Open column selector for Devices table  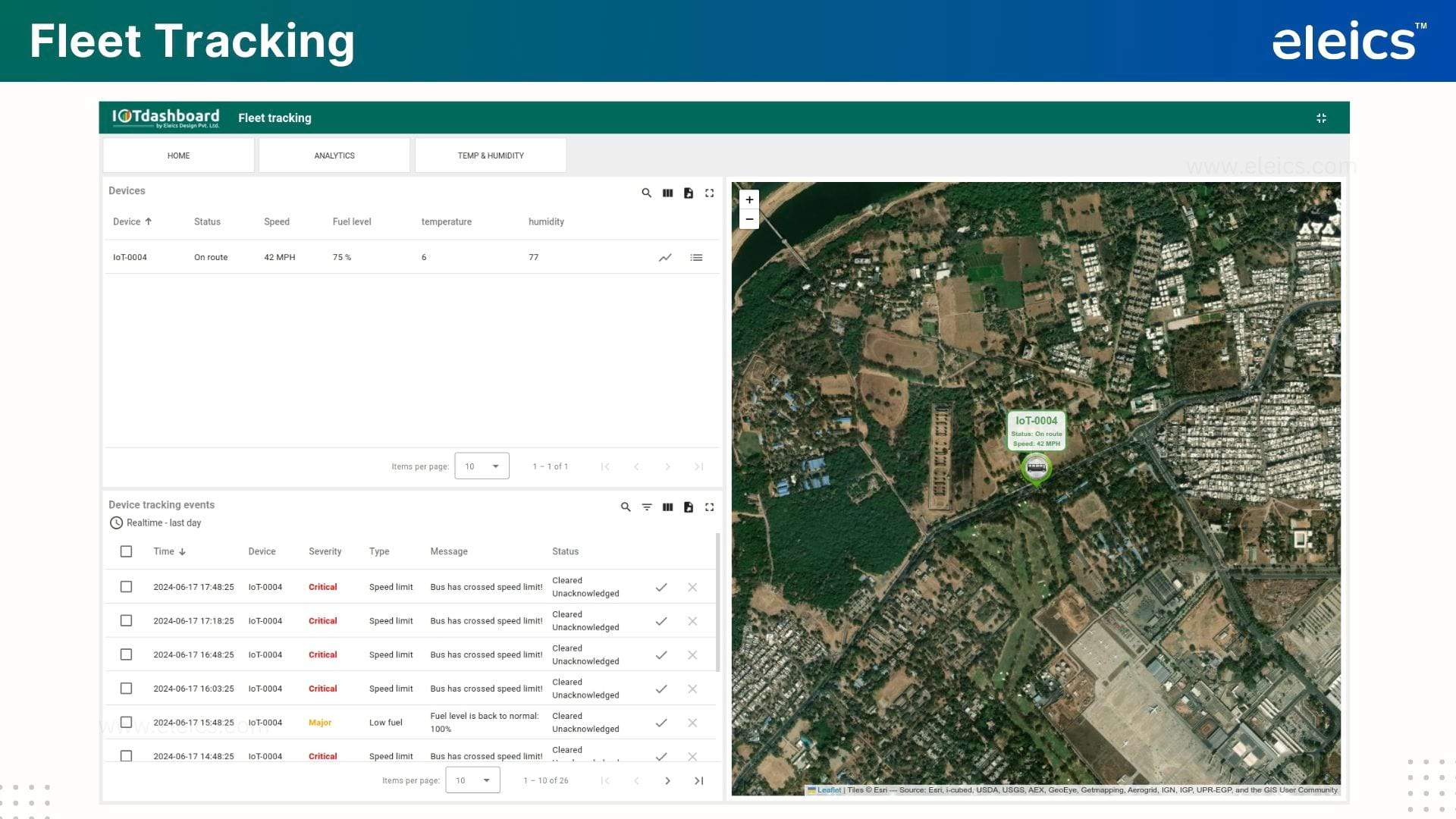point(667,193)
